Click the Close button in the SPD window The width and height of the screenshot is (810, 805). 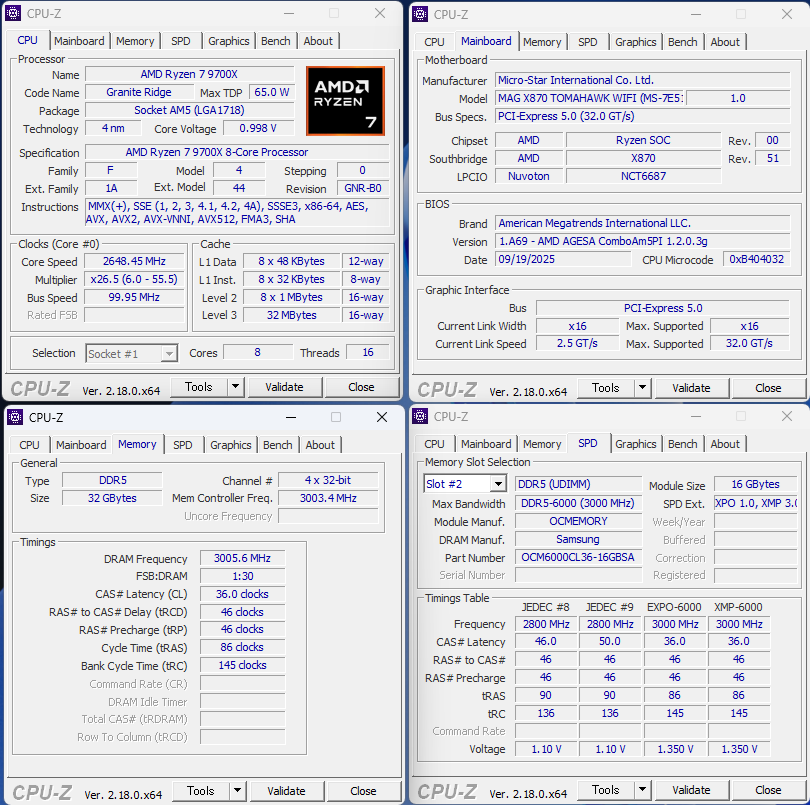(768, 790)
